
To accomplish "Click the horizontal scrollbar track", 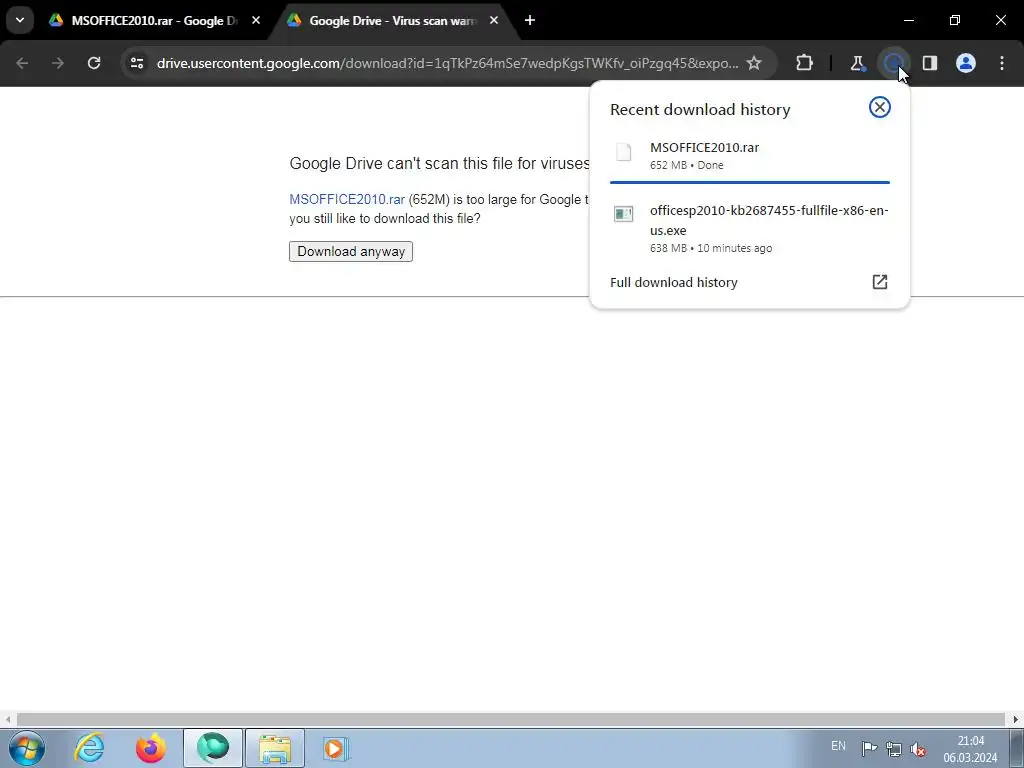I will coord(510,719).
